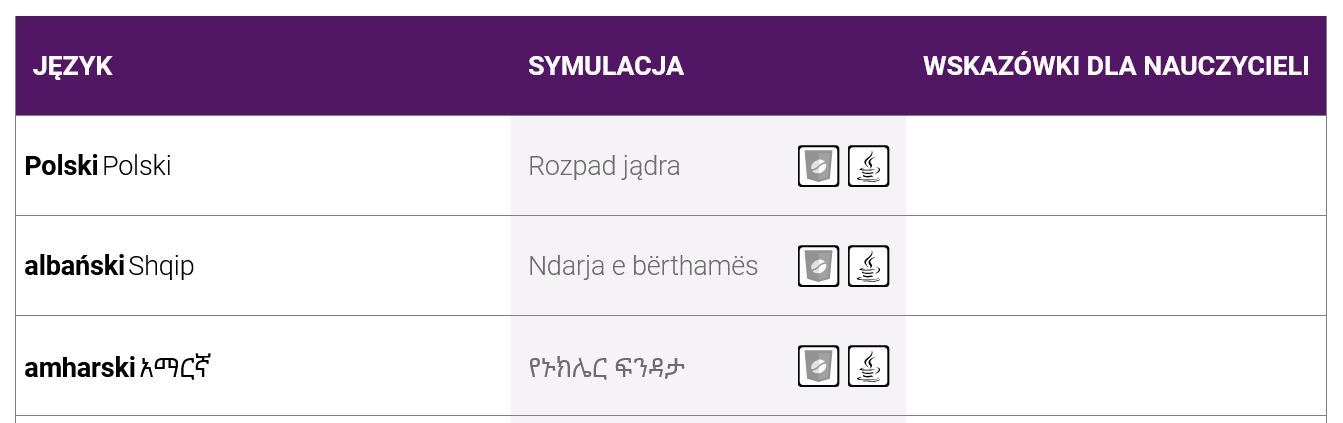Click the native name Shqip

pos(161,267)
